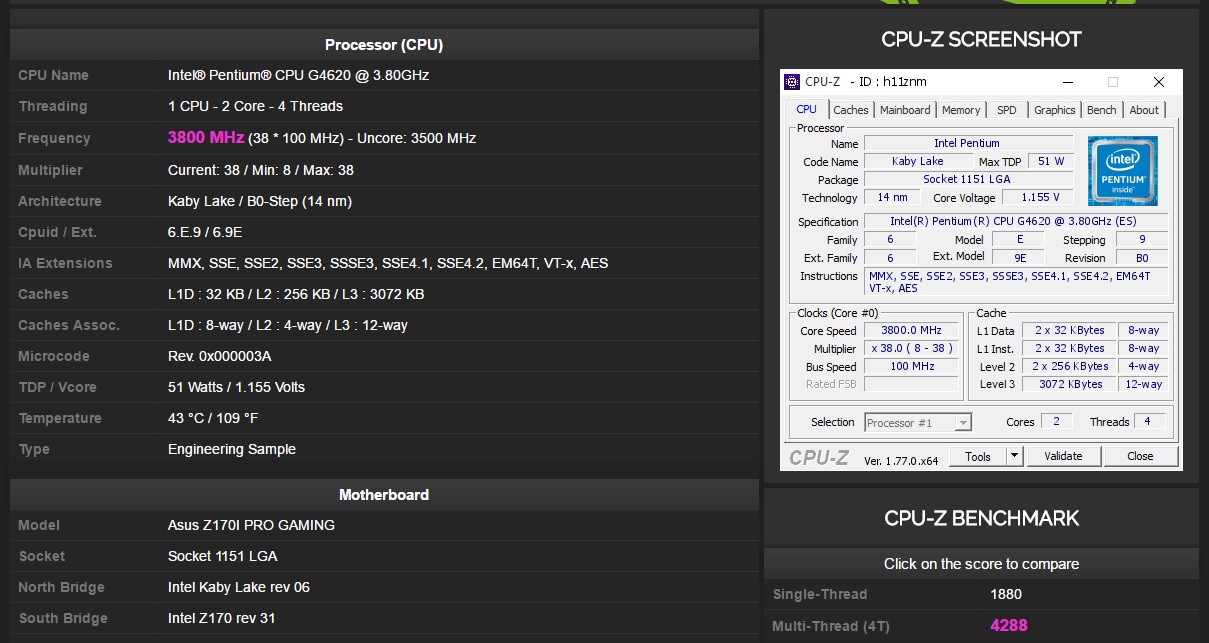Open the Bench tab
The width and height of the screenshot is (1209, 643).
pyautogui.click(x=1102, y=110)
